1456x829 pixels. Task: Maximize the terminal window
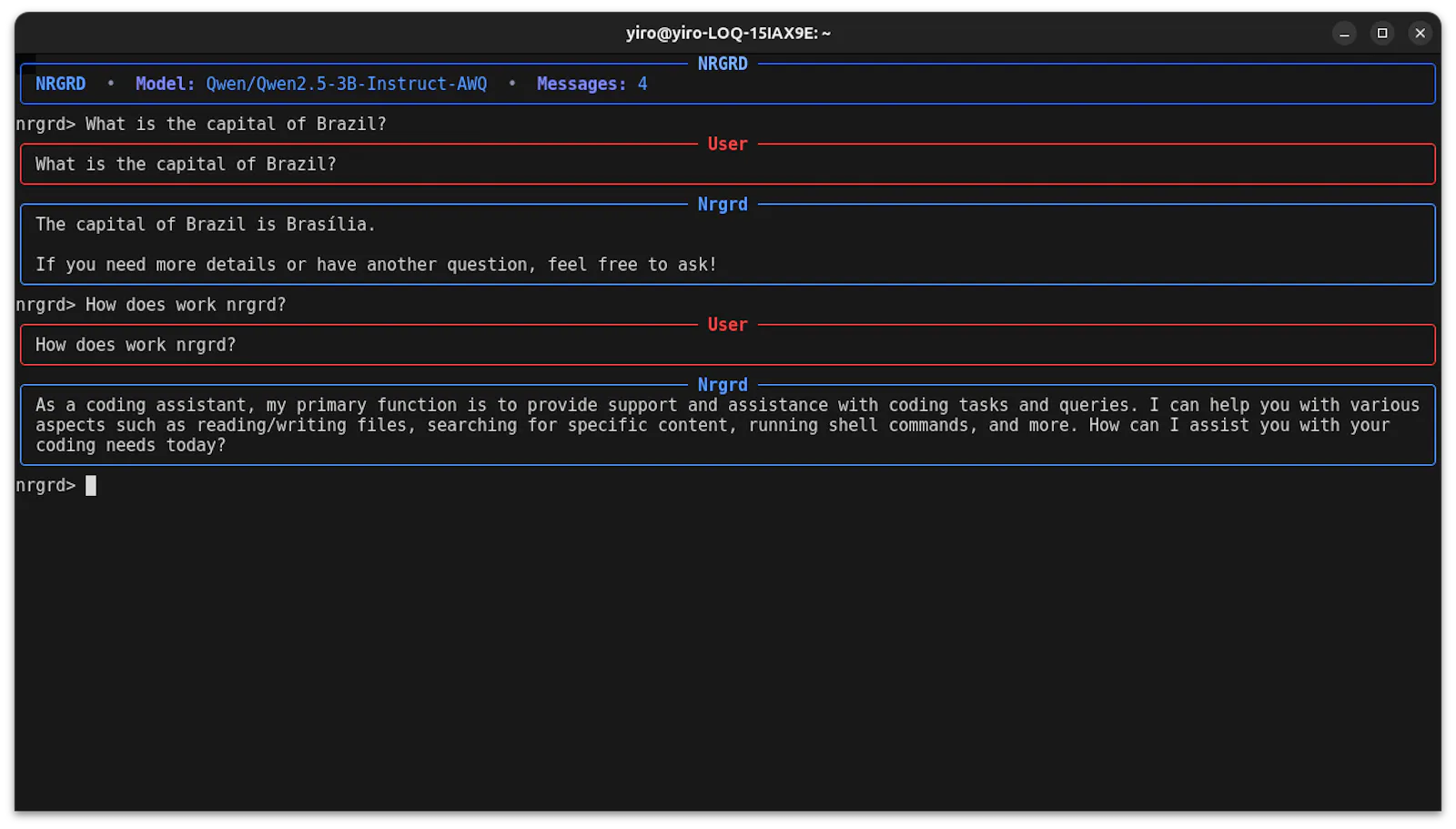(1381, 34)
